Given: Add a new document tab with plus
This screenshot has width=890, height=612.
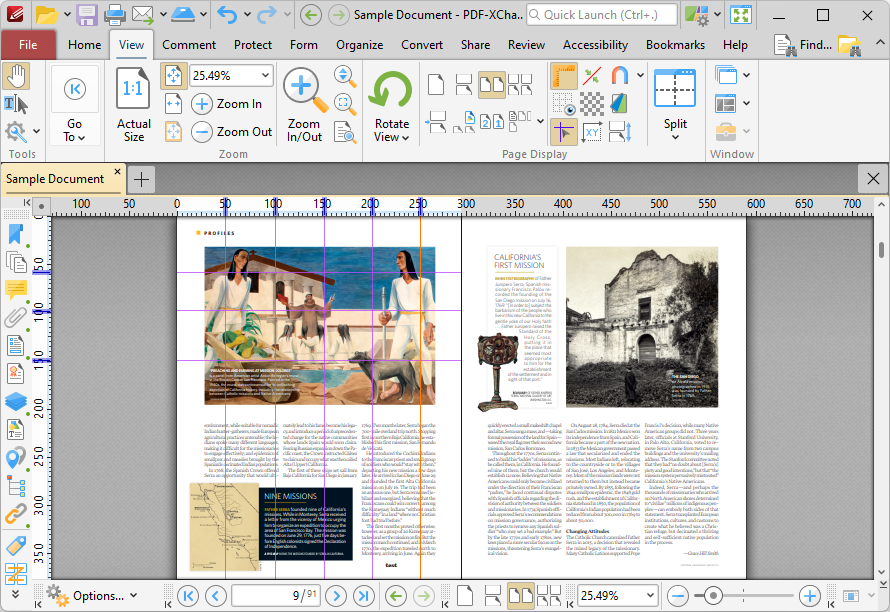Looking at the screenshot, I should click(x=141, y=179).
